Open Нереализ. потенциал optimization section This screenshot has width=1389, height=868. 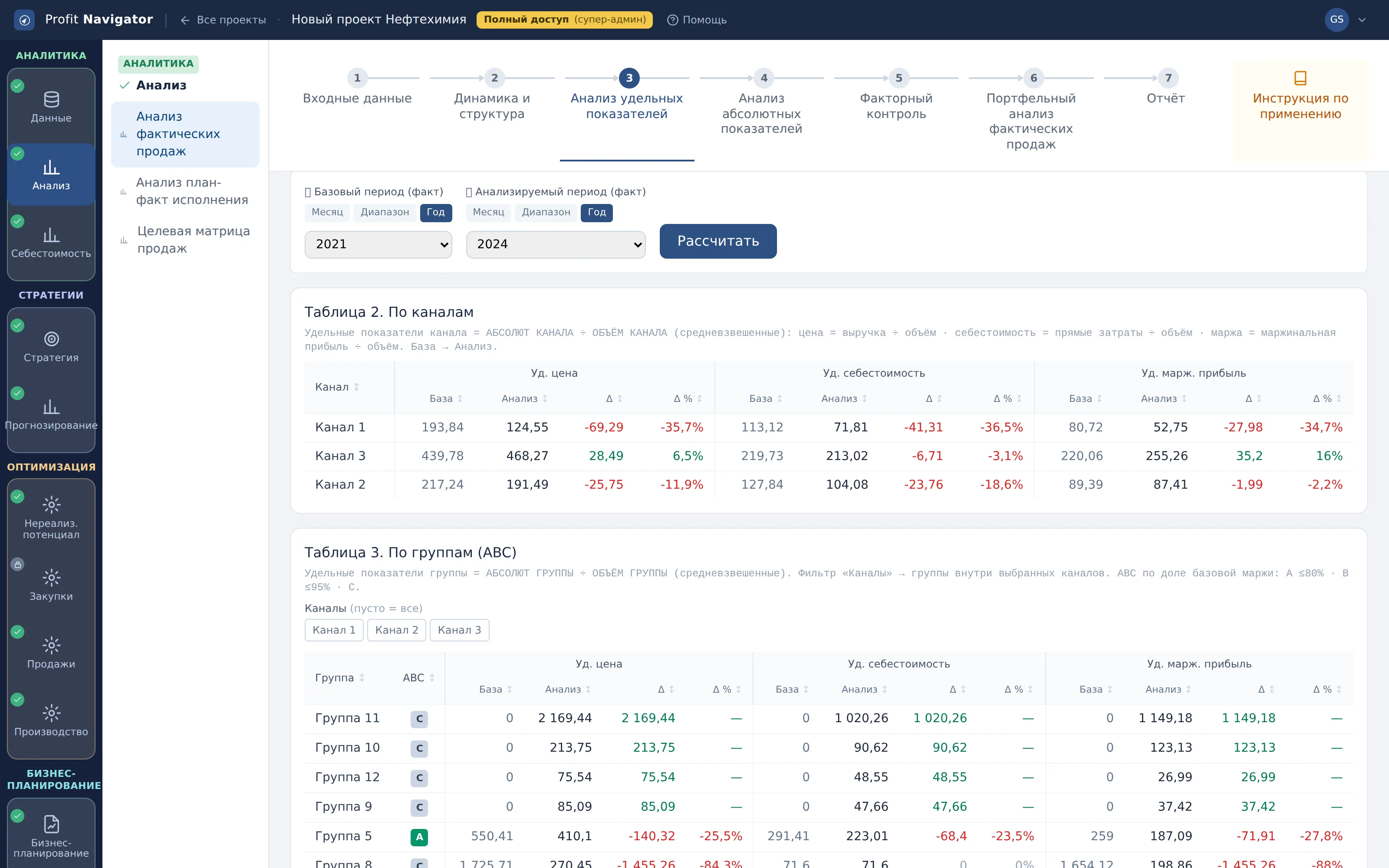coord(51,517)
